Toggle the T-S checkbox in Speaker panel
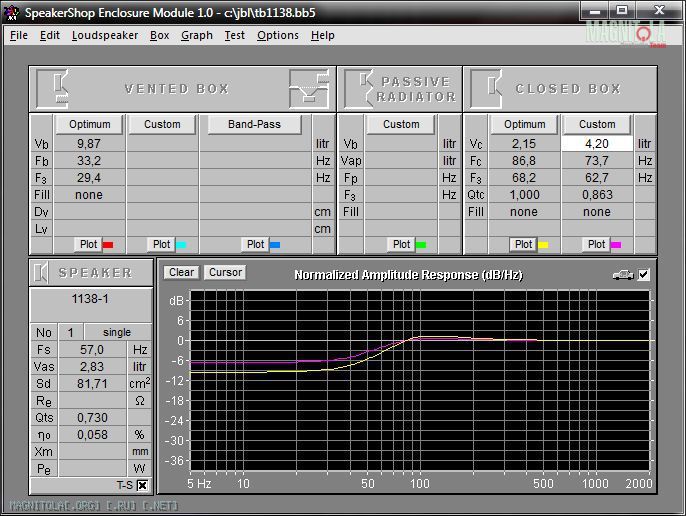The height and width of the screenshot is (516, 686). pos(142,485)
